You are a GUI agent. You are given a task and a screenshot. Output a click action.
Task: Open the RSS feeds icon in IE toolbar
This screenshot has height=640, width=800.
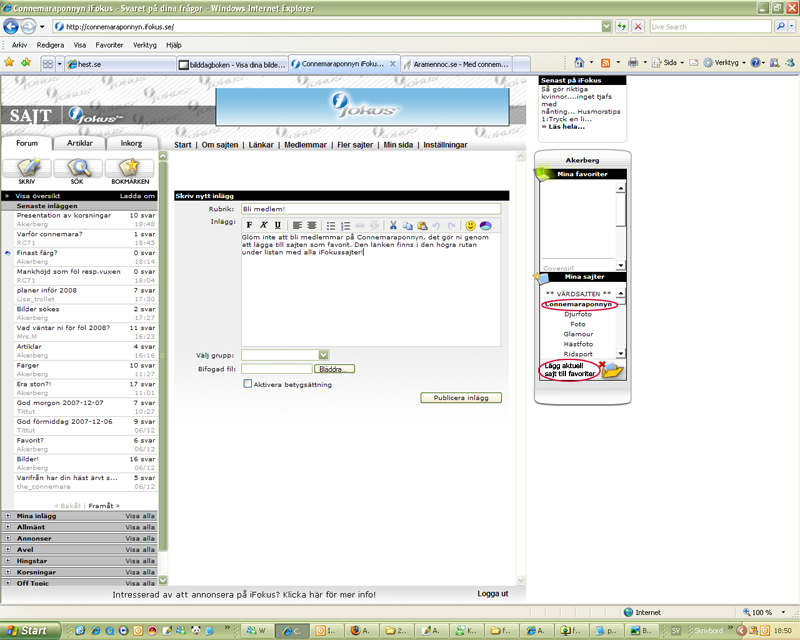click(x=606, y=63)
